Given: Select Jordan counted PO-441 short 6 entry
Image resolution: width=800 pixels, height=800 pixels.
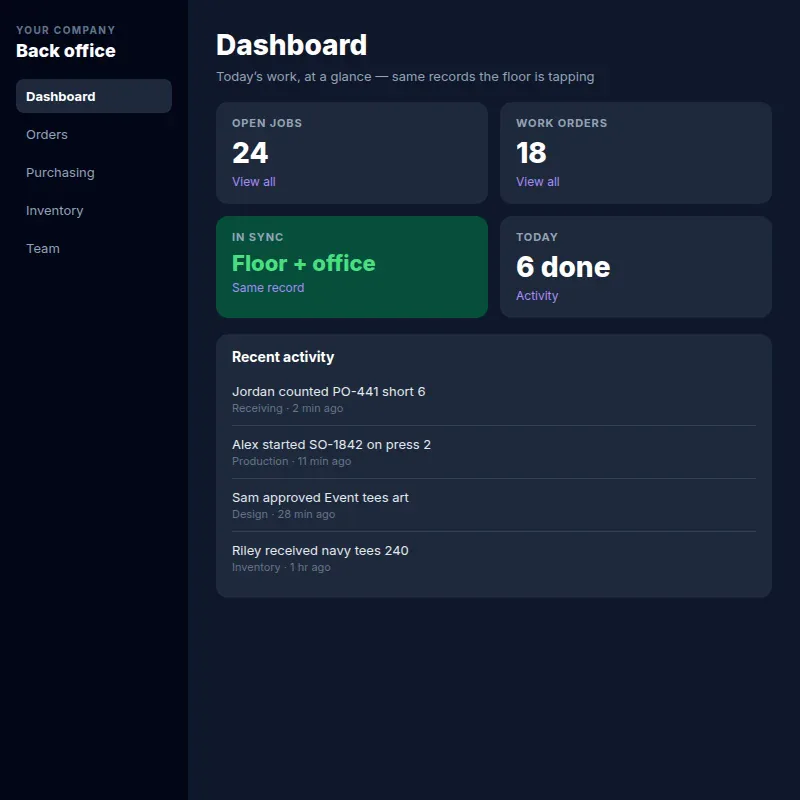Looking at the screenshot, I should pos(494,399).
